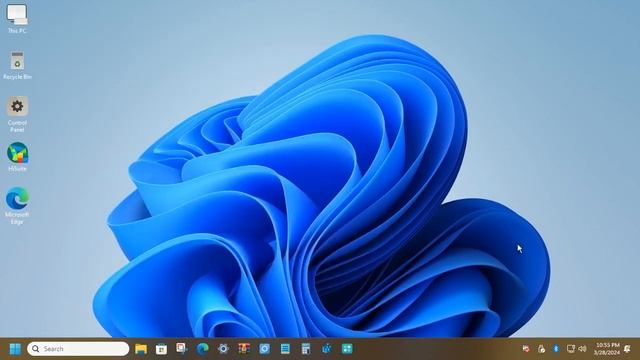
Task: Open network status tray icon
Action: click(570, 349)
